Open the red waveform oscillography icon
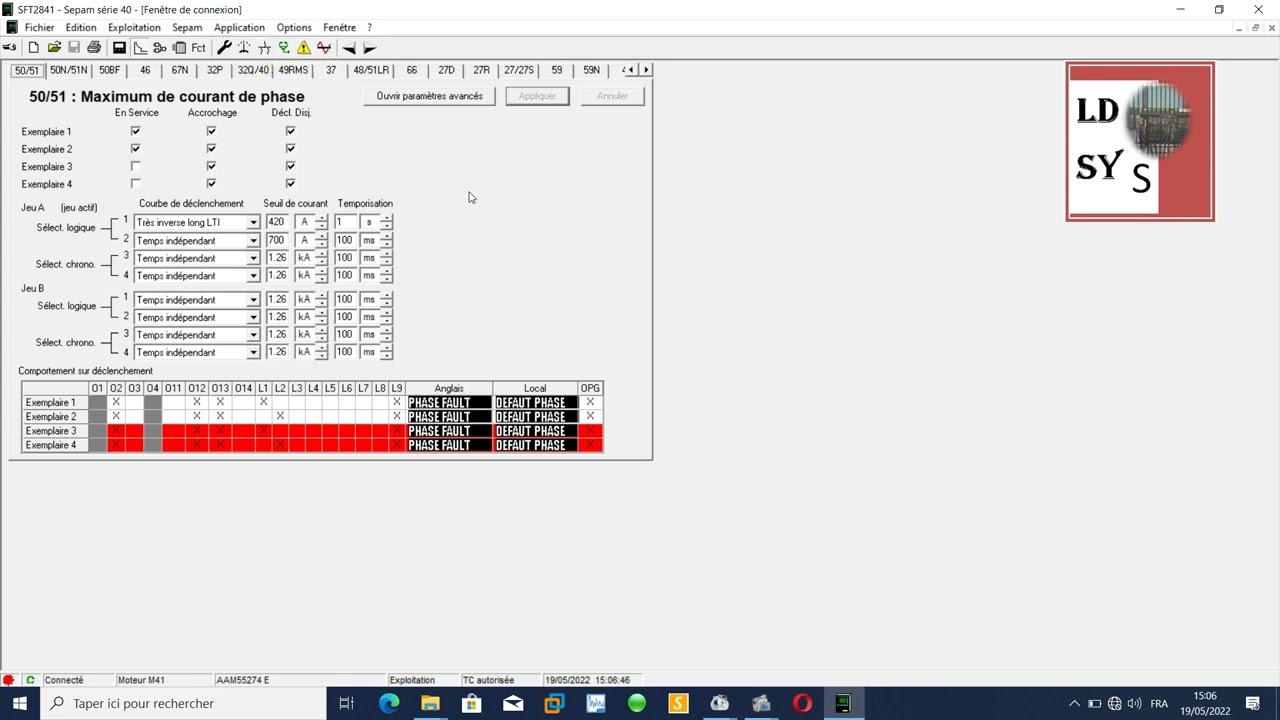 pos(324,48)
